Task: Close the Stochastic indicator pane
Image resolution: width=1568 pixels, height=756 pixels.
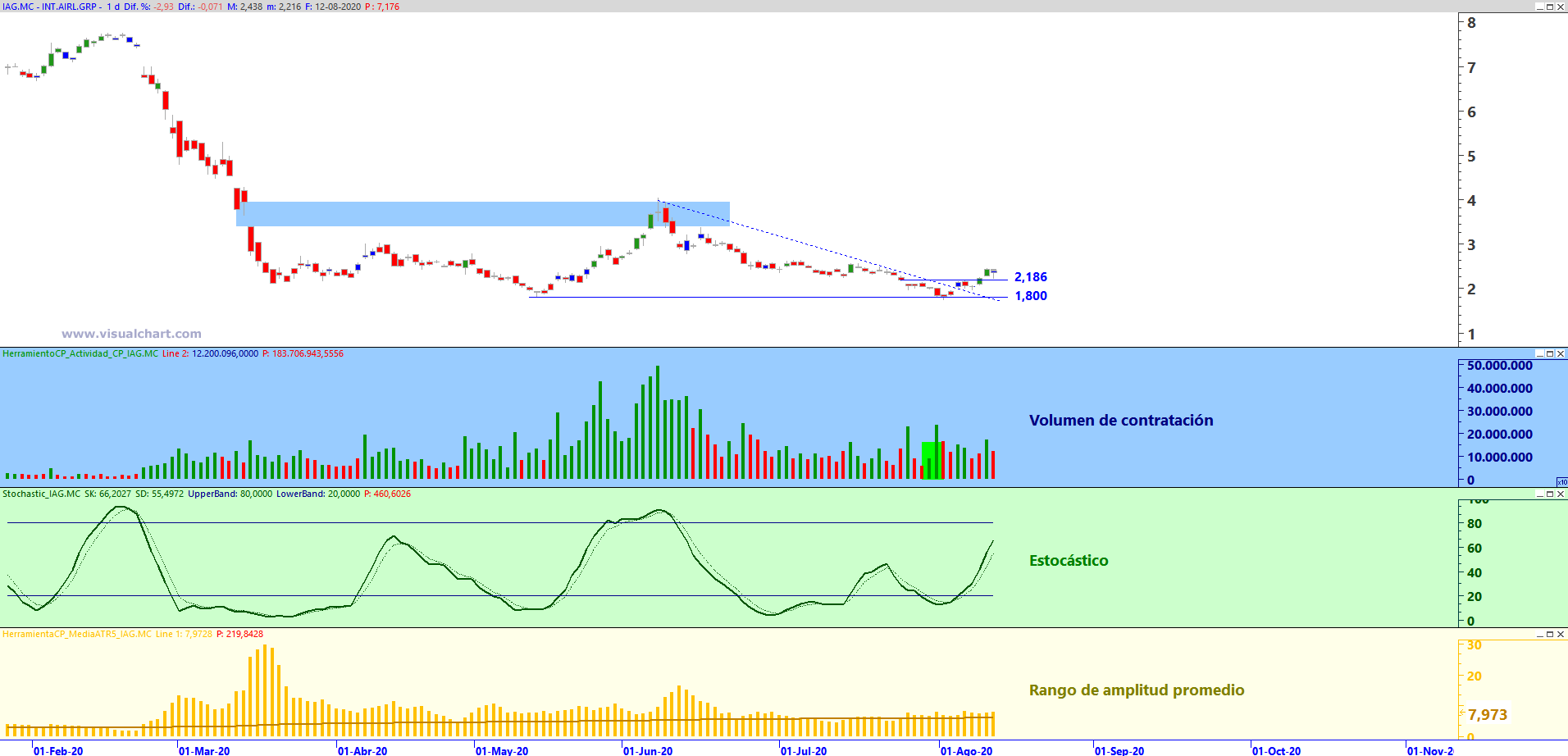Action: click(1561, 494)
